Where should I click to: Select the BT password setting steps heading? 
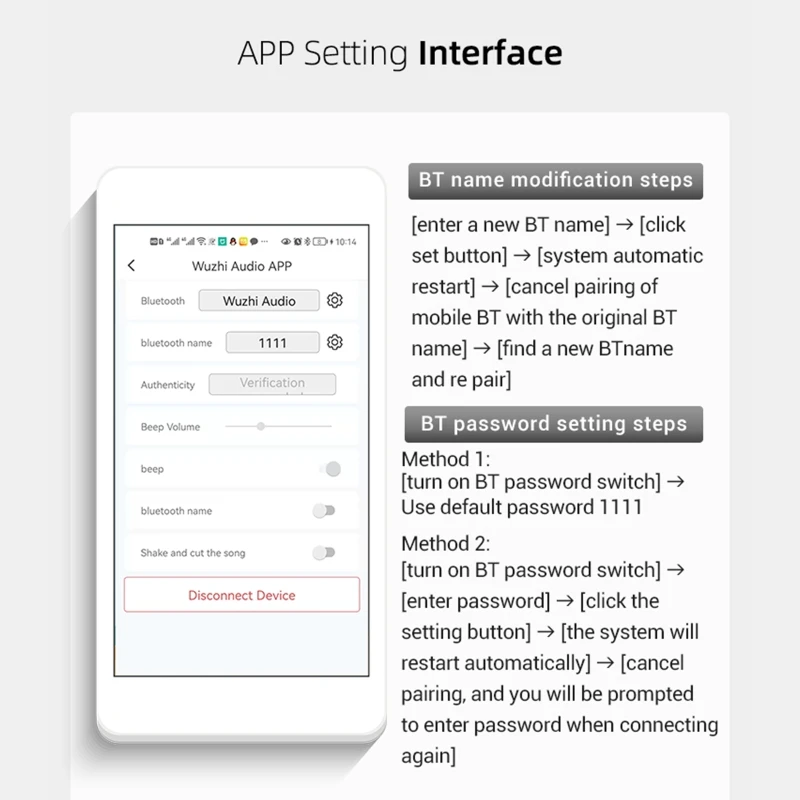pyautogui.click(x=554, y=423)
